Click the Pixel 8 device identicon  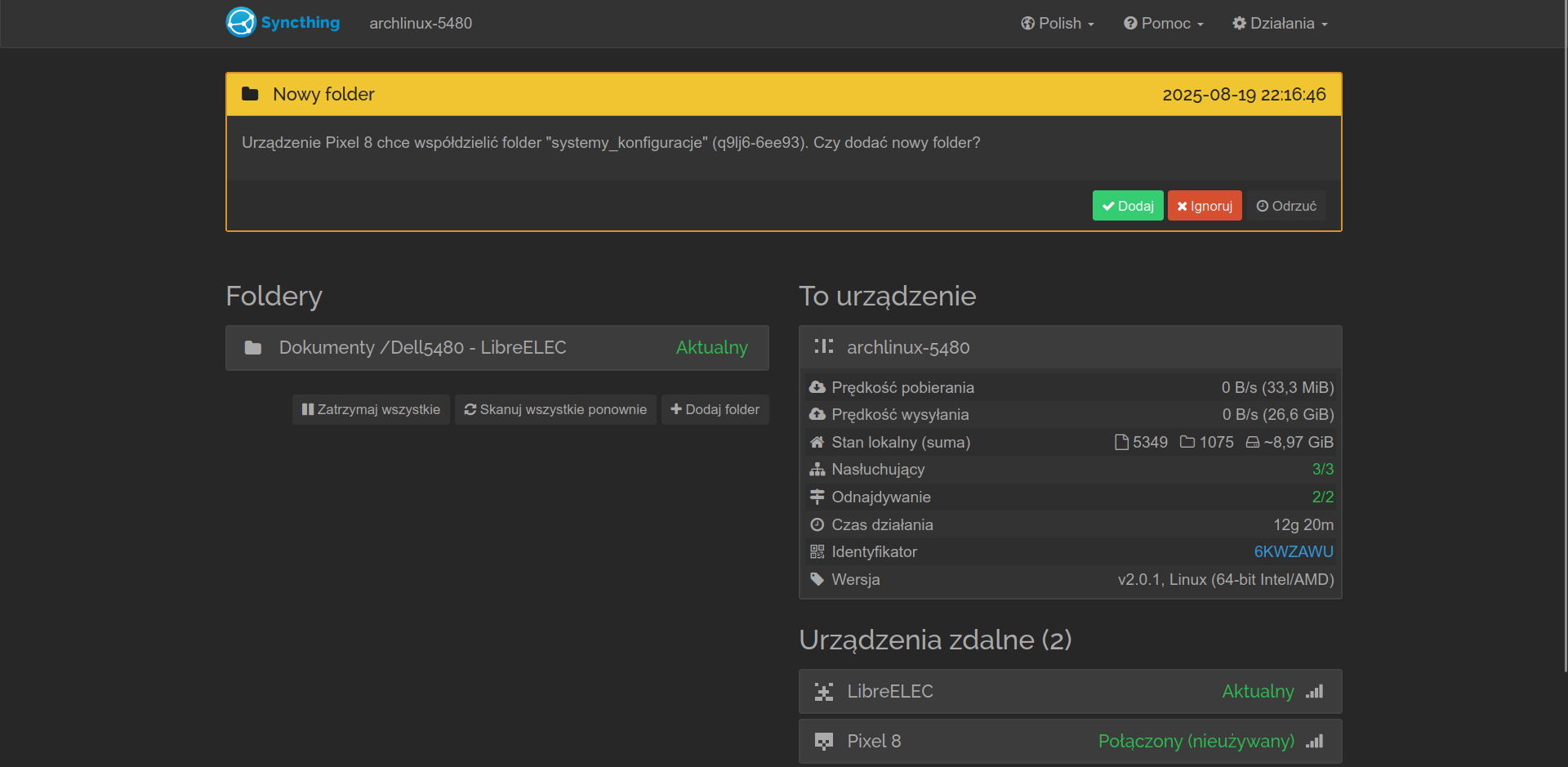[x=823, y=742]
